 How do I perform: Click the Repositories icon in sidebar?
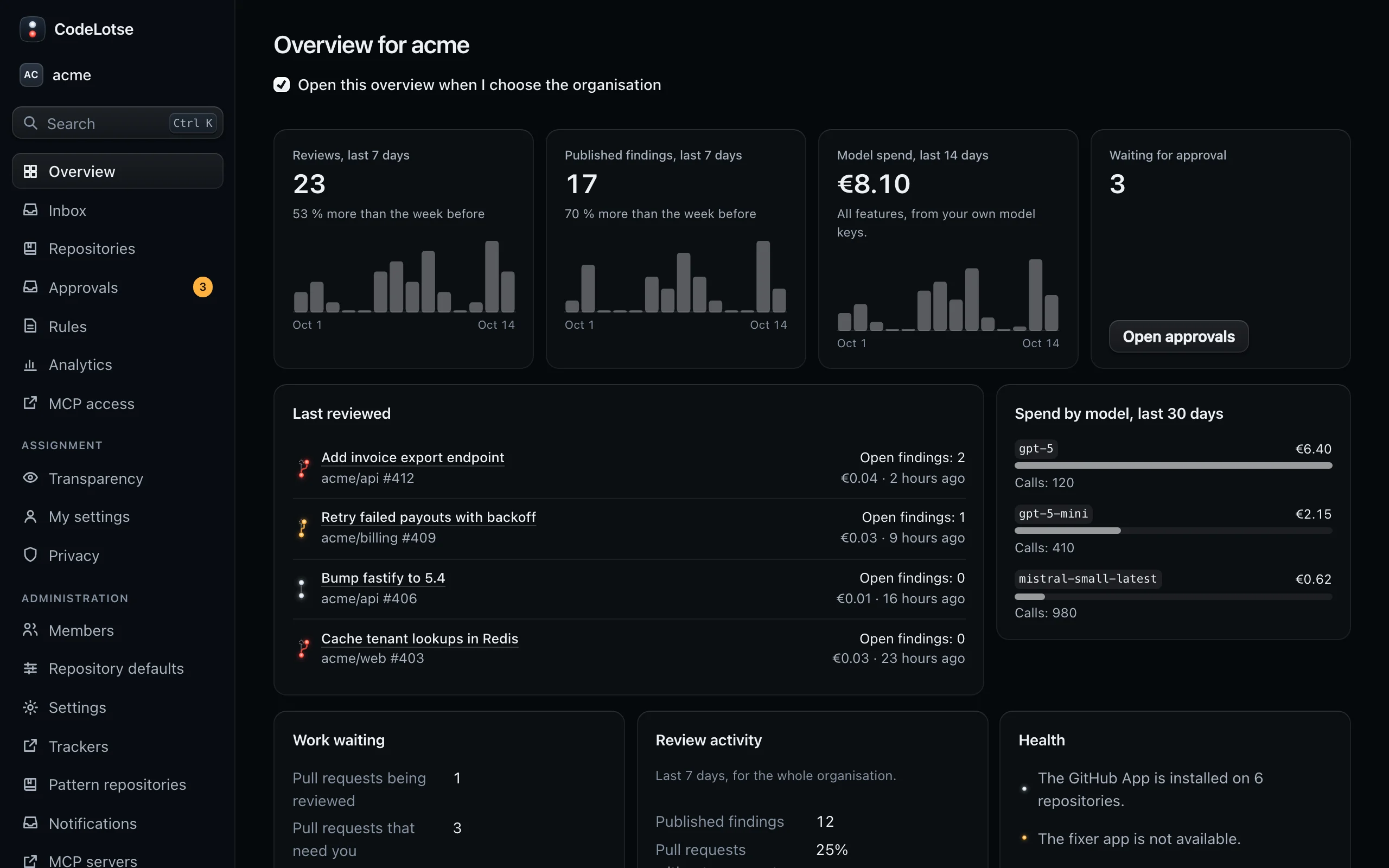30,248
